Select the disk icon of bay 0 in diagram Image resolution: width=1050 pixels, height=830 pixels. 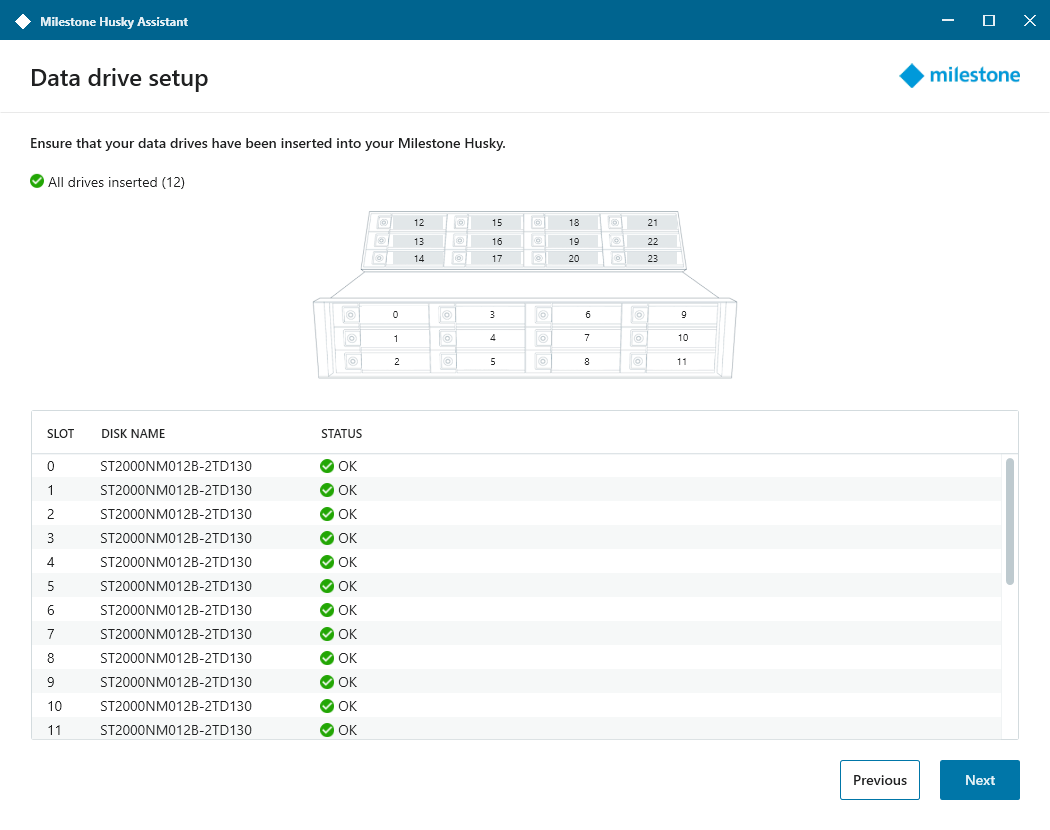(x=351, y=315)
